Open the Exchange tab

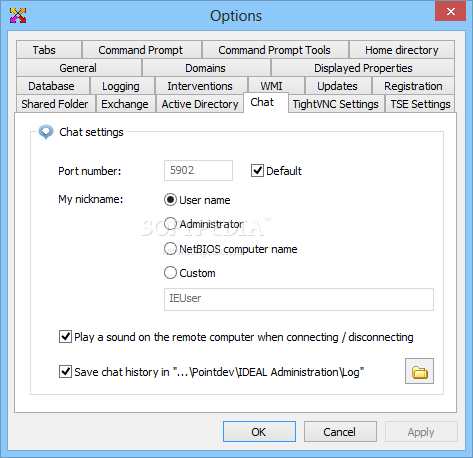pyautogui.click(x=126, y=104)
